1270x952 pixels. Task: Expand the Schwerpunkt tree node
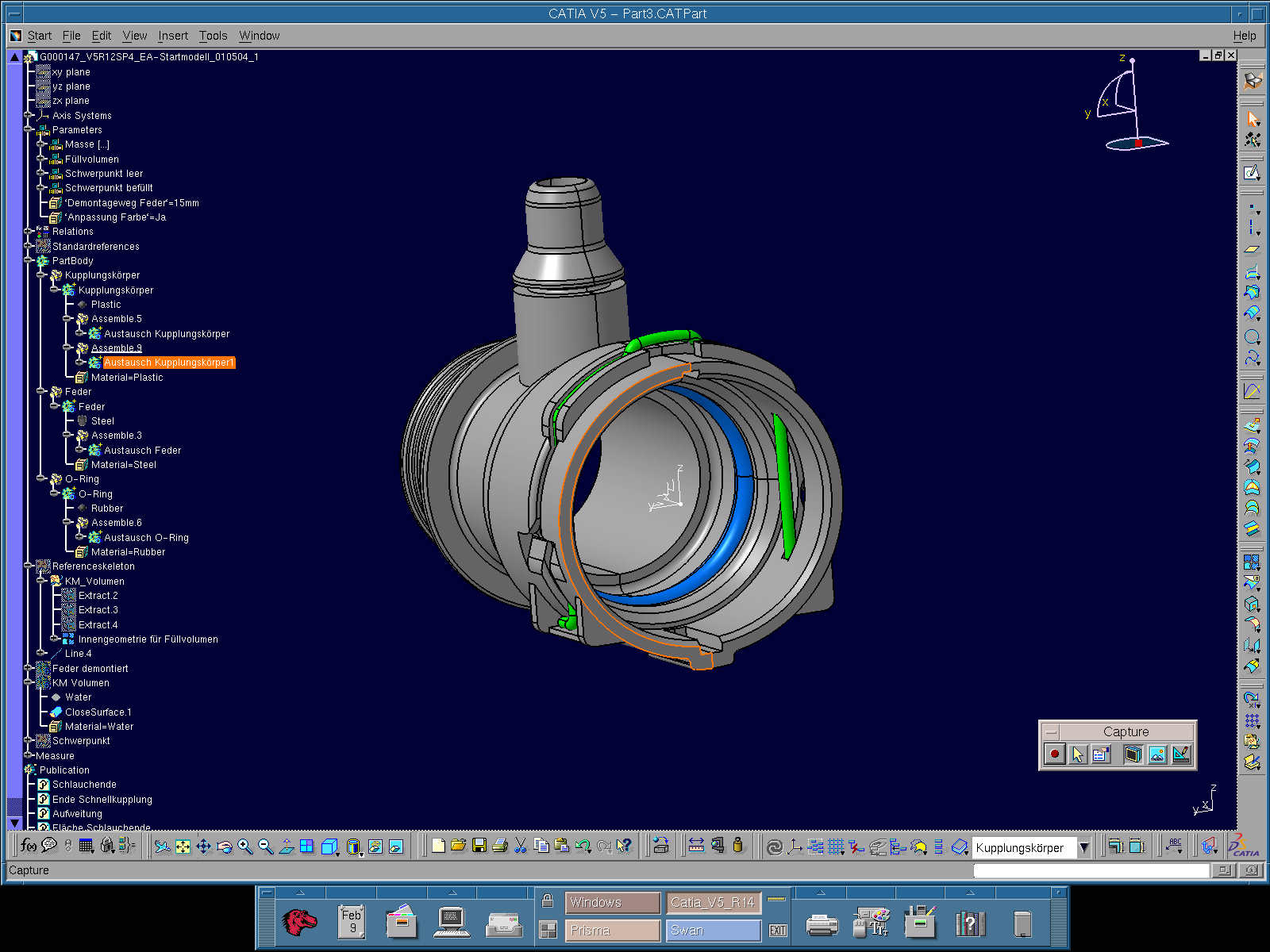coord(29,740)
